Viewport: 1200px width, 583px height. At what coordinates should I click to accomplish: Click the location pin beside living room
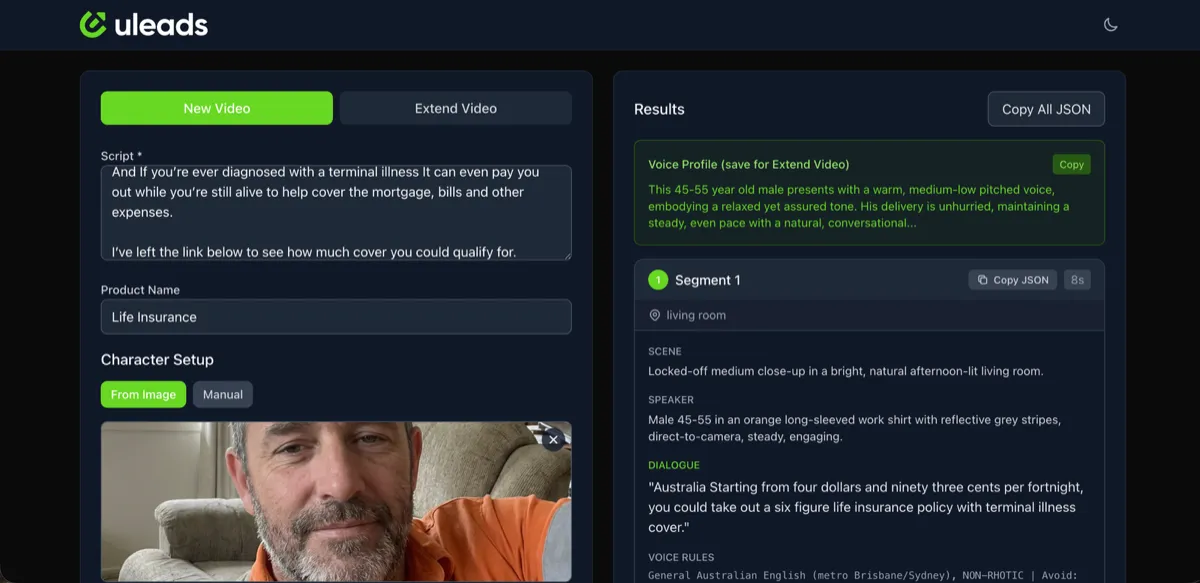pos(654,314)
